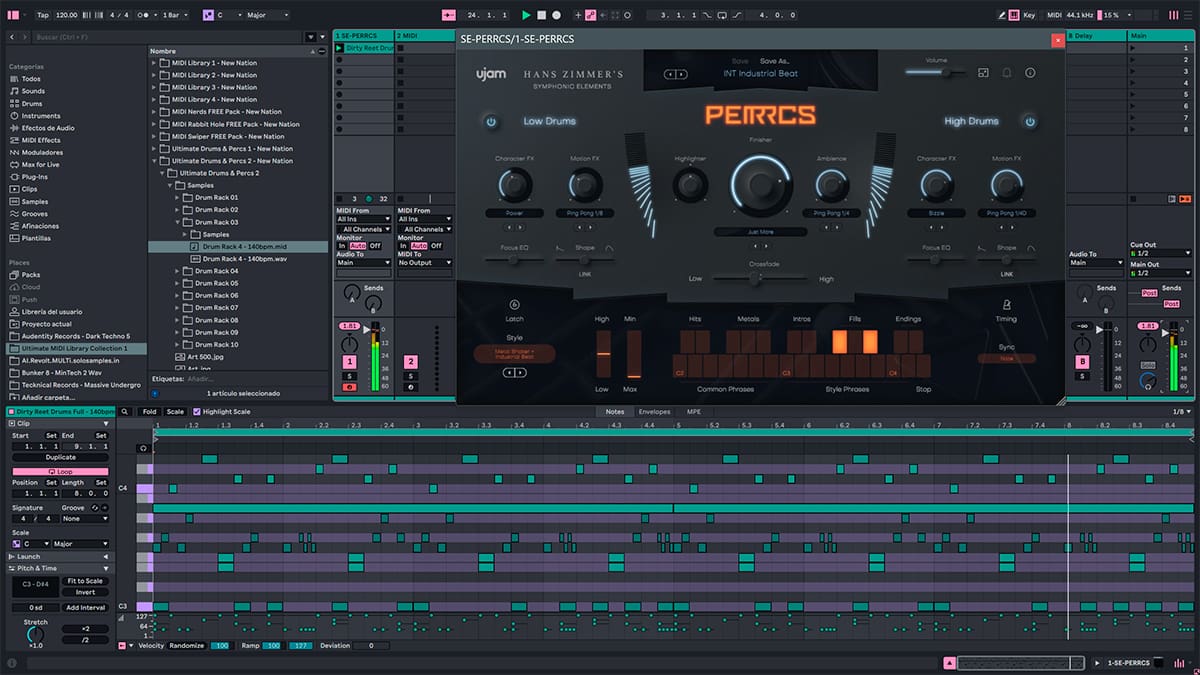The image size is (1200, 675).
Task: Click the Highlighter knob
Action: click(x=690, y=185)
